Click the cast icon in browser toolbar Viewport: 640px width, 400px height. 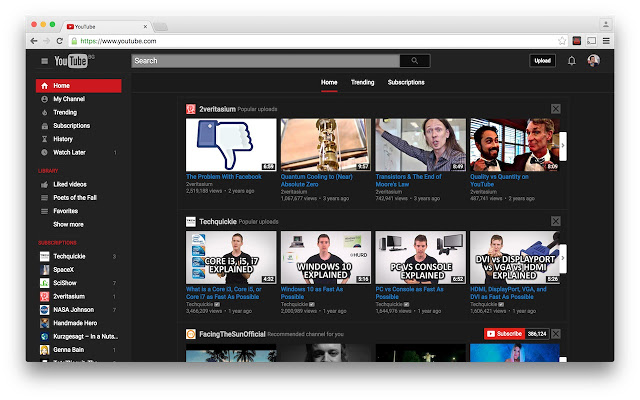(591, 41)
